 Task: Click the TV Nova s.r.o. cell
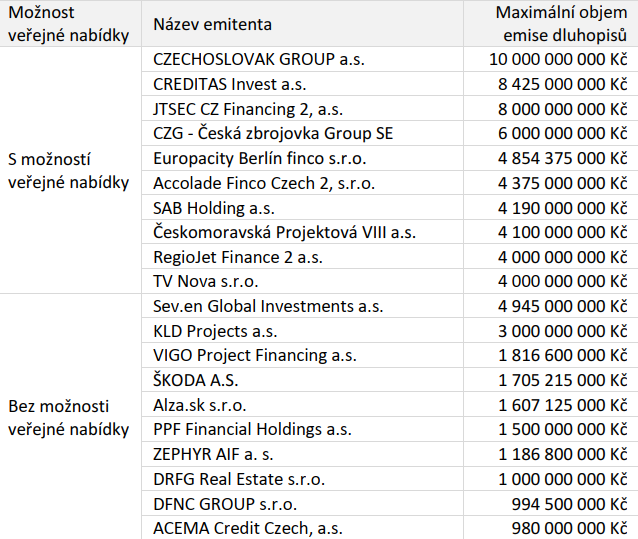[x=205, y=281]
